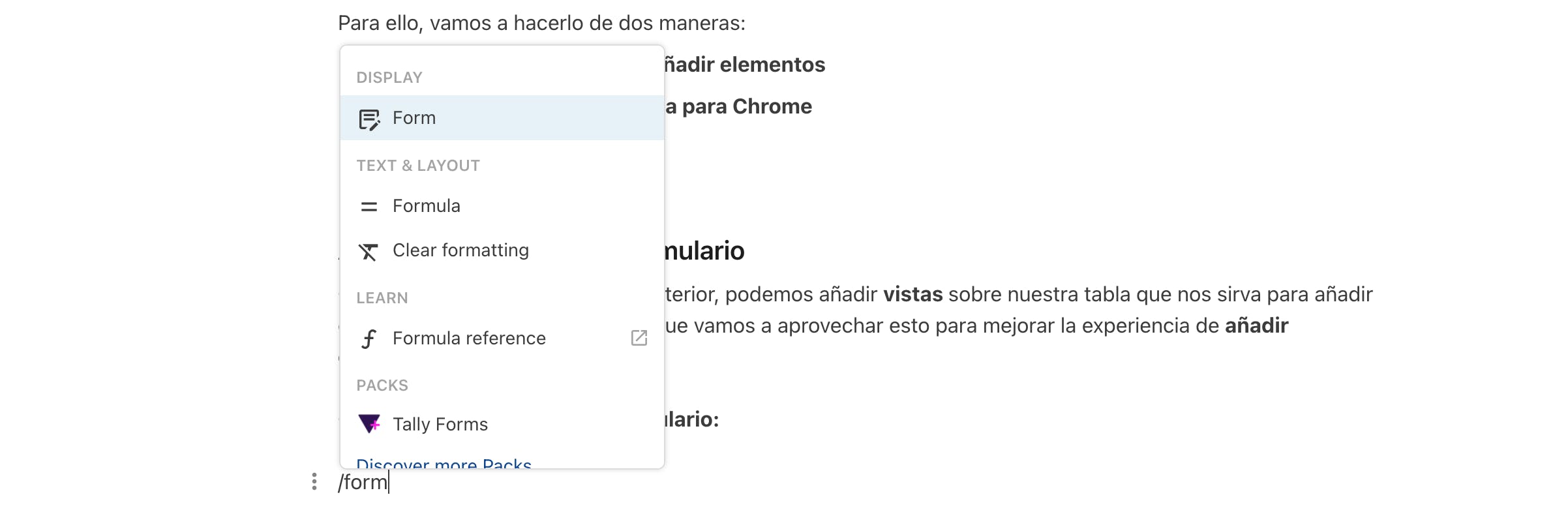Click the equals-sign Formula icon
This screenshot has width=1568, height=527.
(369, 207)
